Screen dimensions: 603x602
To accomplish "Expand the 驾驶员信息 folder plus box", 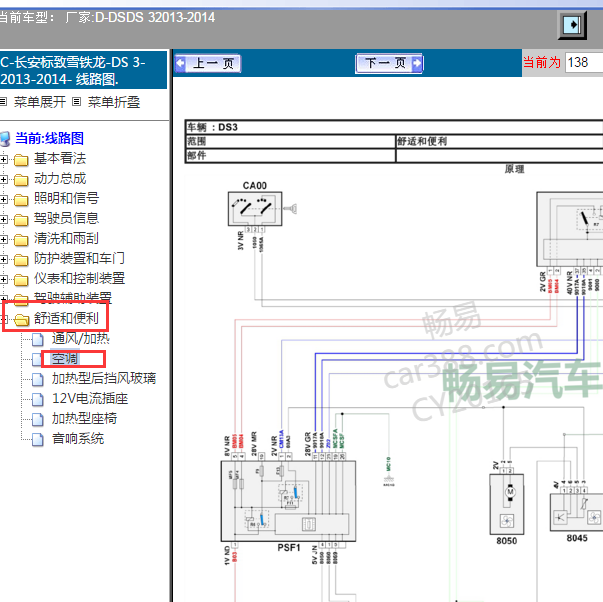I will click(3, 219).
